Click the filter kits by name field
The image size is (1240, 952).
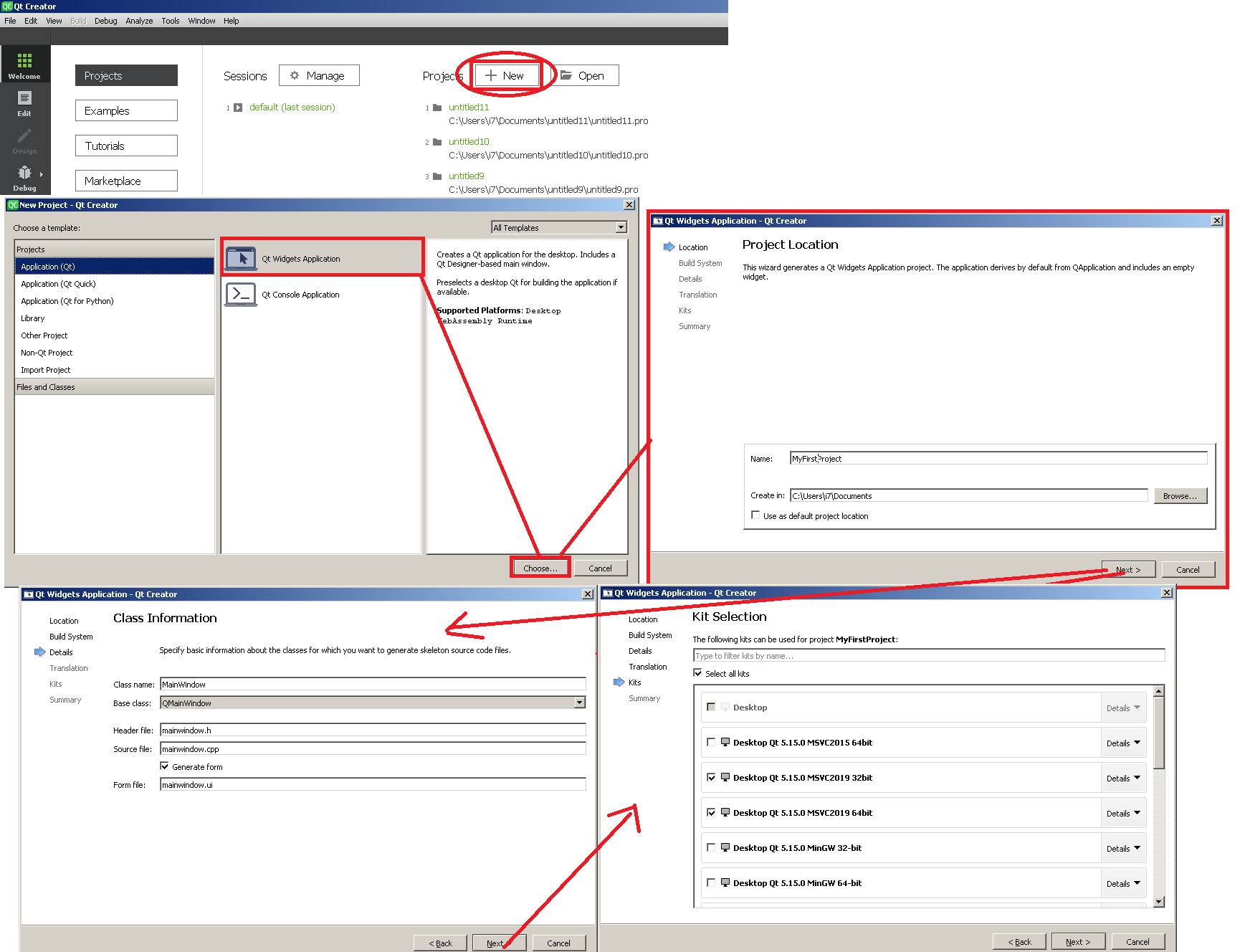[929, 655]
